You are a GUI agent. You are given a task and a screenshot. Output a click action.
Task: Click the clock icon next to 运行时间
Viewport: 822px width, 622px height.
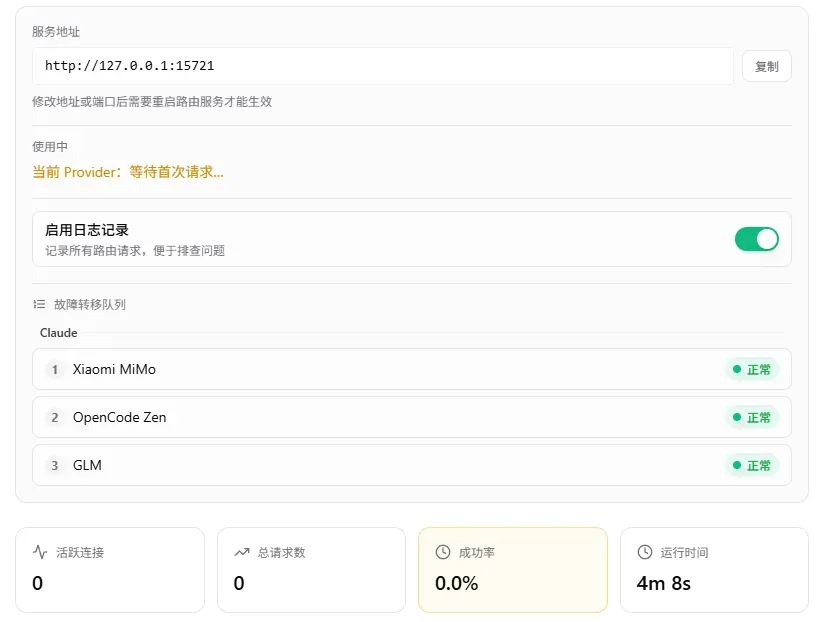(x=645, y=552)
